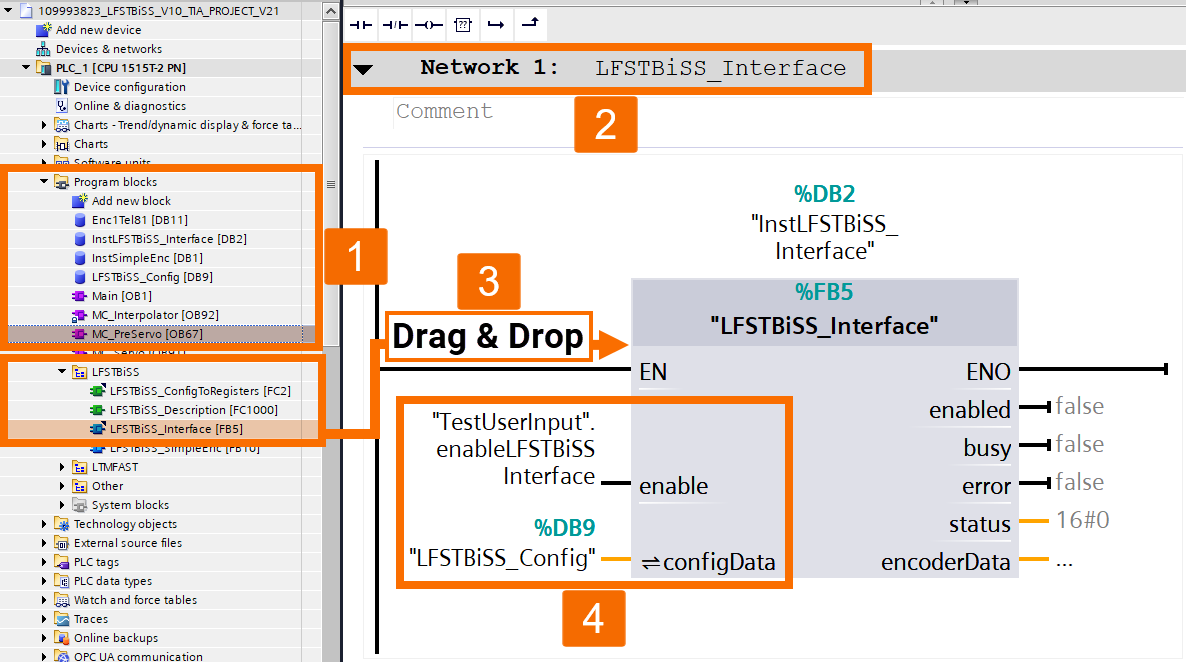Insert an assignment coil
Screen dimensions: 1186x662
point(429,25)
